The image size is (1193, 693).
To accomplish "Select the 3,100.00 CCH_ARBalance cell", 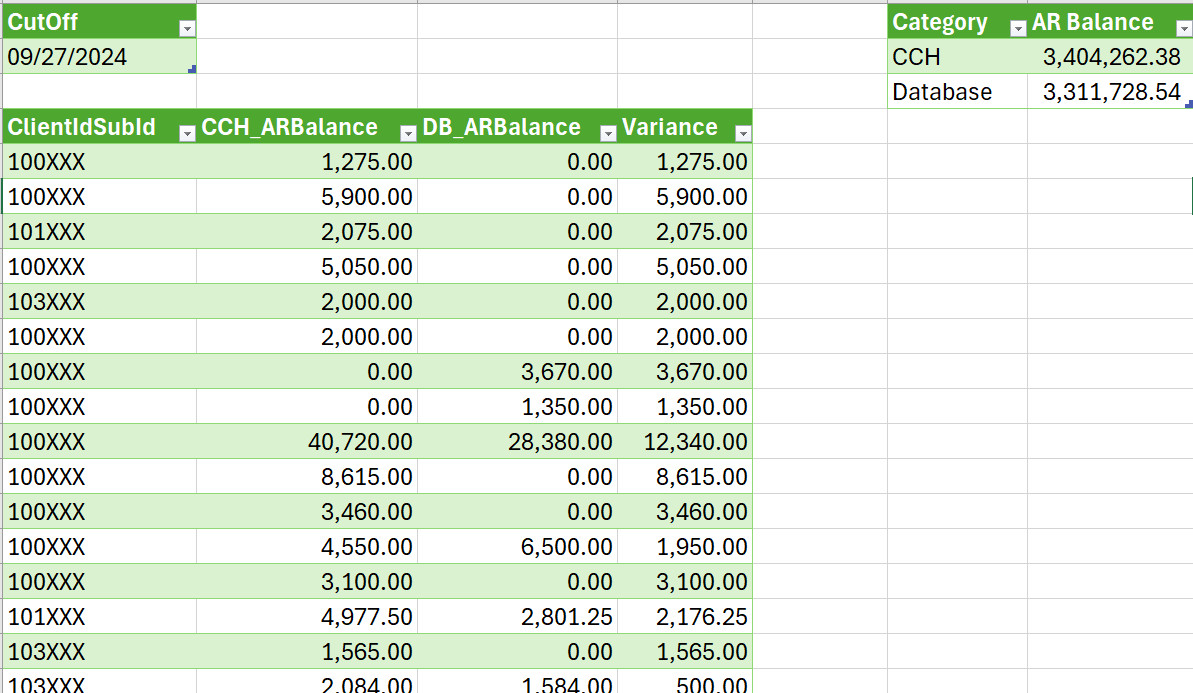I will [307, 581].
